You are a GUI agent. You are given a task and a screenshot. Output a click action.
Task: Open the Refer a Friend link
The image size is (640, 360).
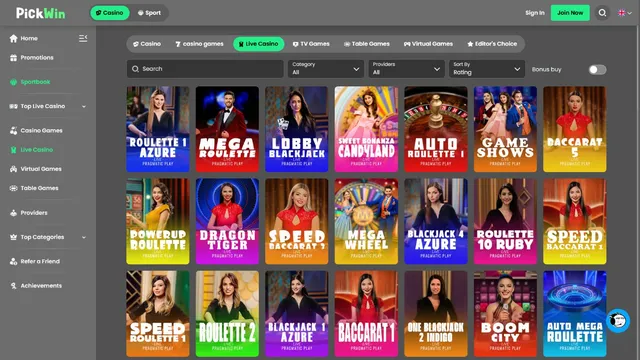pyautogui.click(x=40, y=261)
